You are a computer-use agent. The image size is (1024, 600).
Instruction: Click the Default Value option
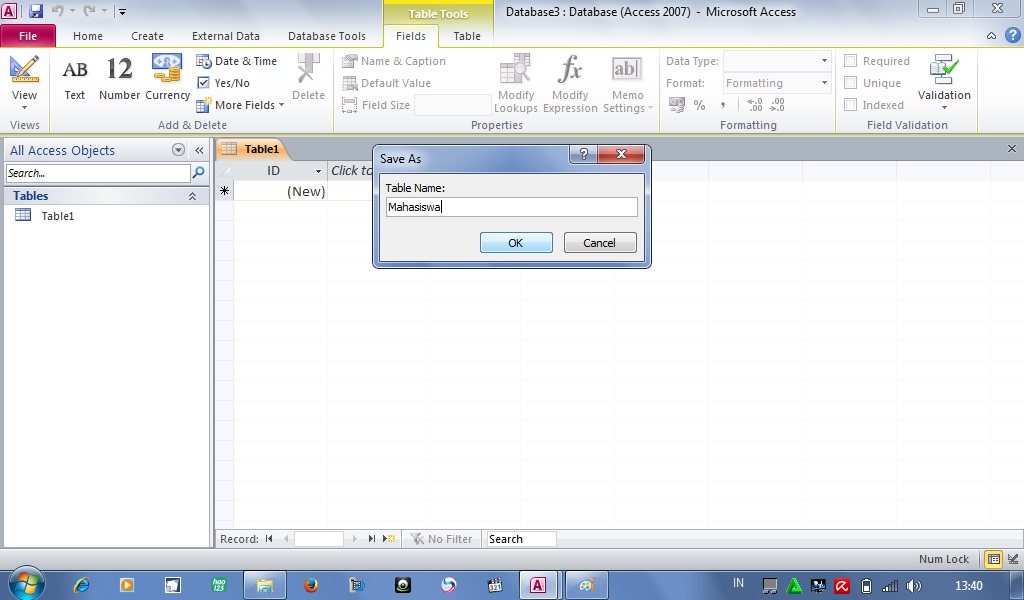point(387,83)
